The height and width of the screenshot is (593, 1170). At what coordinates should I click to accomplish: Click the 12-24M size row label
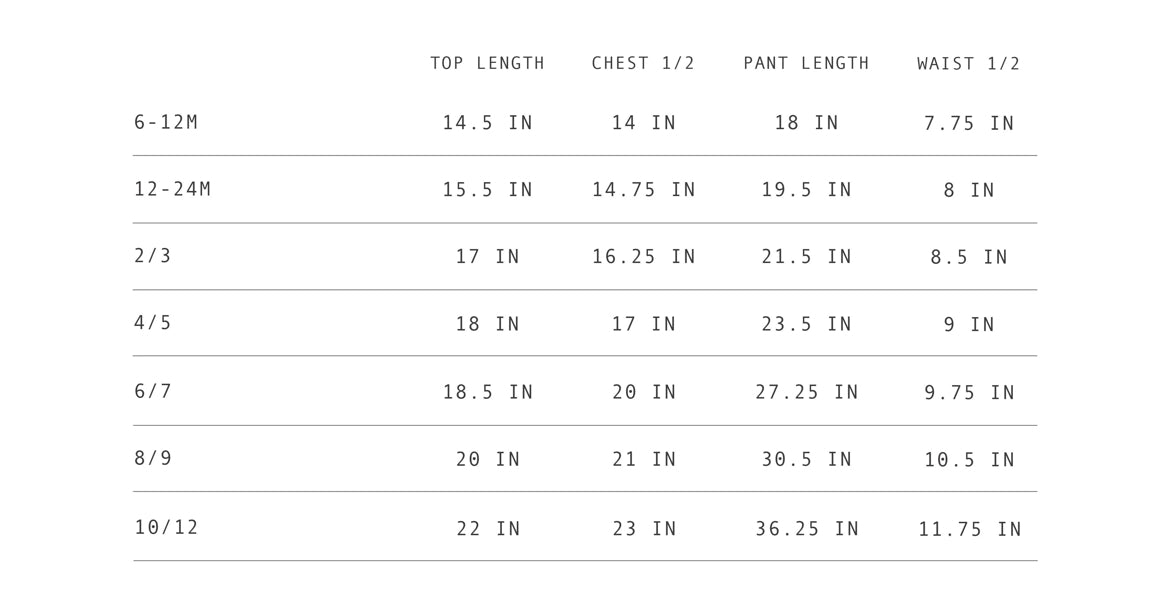coord(173,190)
